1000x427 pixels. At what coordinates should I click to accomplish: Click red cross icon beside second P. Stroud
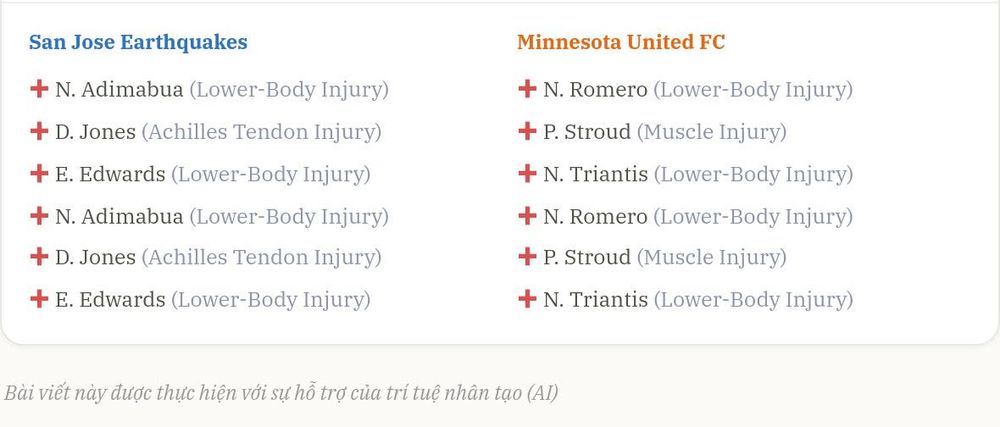(x=527, y=257)
